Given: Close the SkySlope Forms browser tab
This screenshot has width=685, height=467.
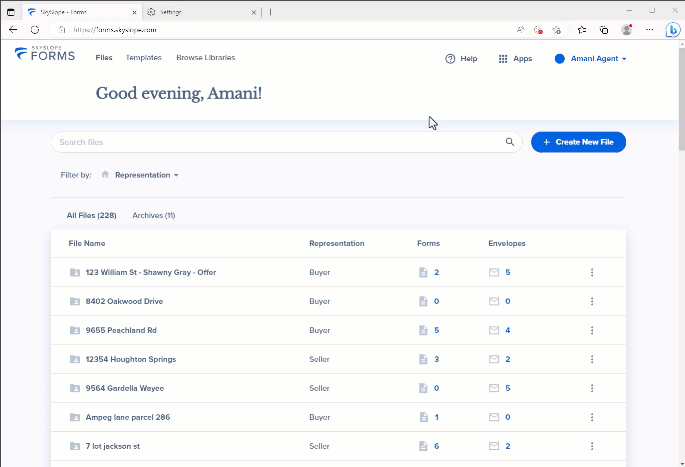Looking at the screenshot, I should [134, 12].
